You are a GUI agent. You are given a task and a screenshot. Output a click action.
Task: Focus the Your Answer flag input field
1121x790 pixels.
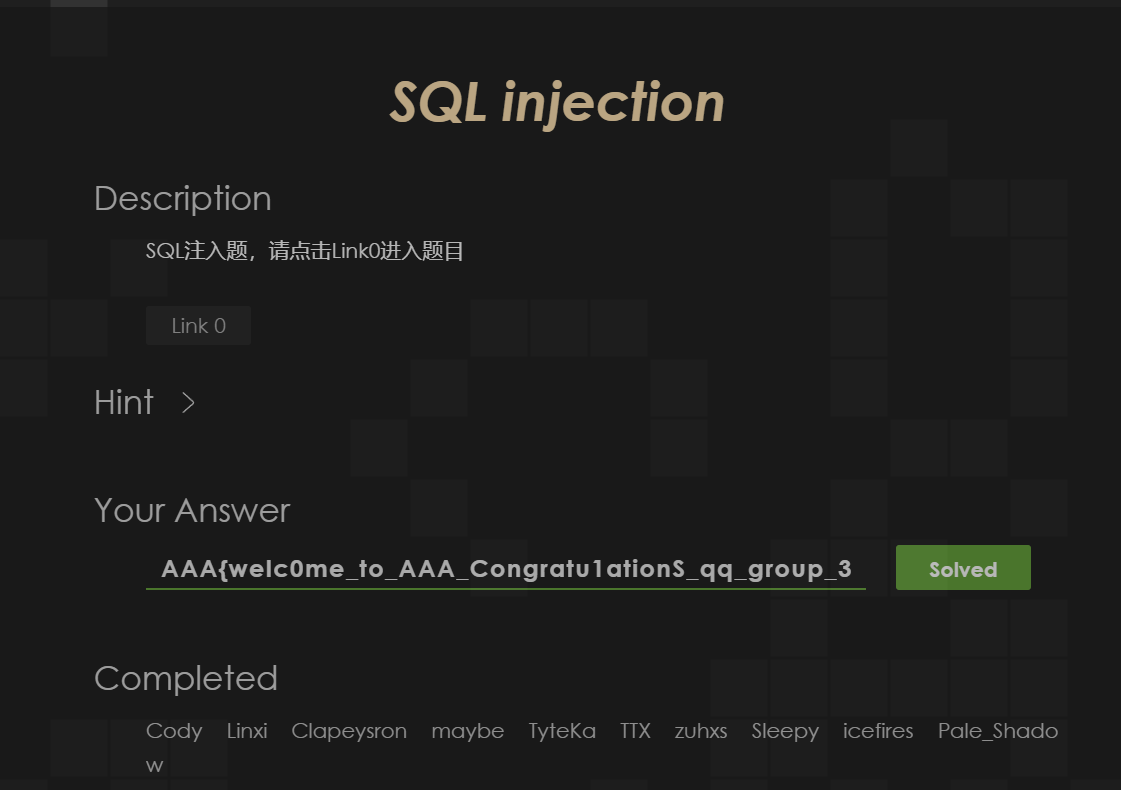pyautogui.click(x=505, y=569)
